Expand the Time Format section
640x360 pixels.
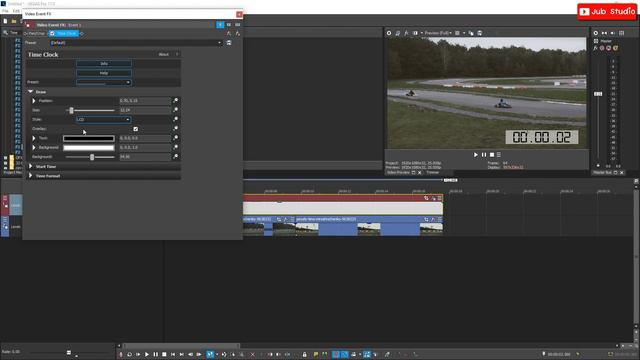coord(31,176)
